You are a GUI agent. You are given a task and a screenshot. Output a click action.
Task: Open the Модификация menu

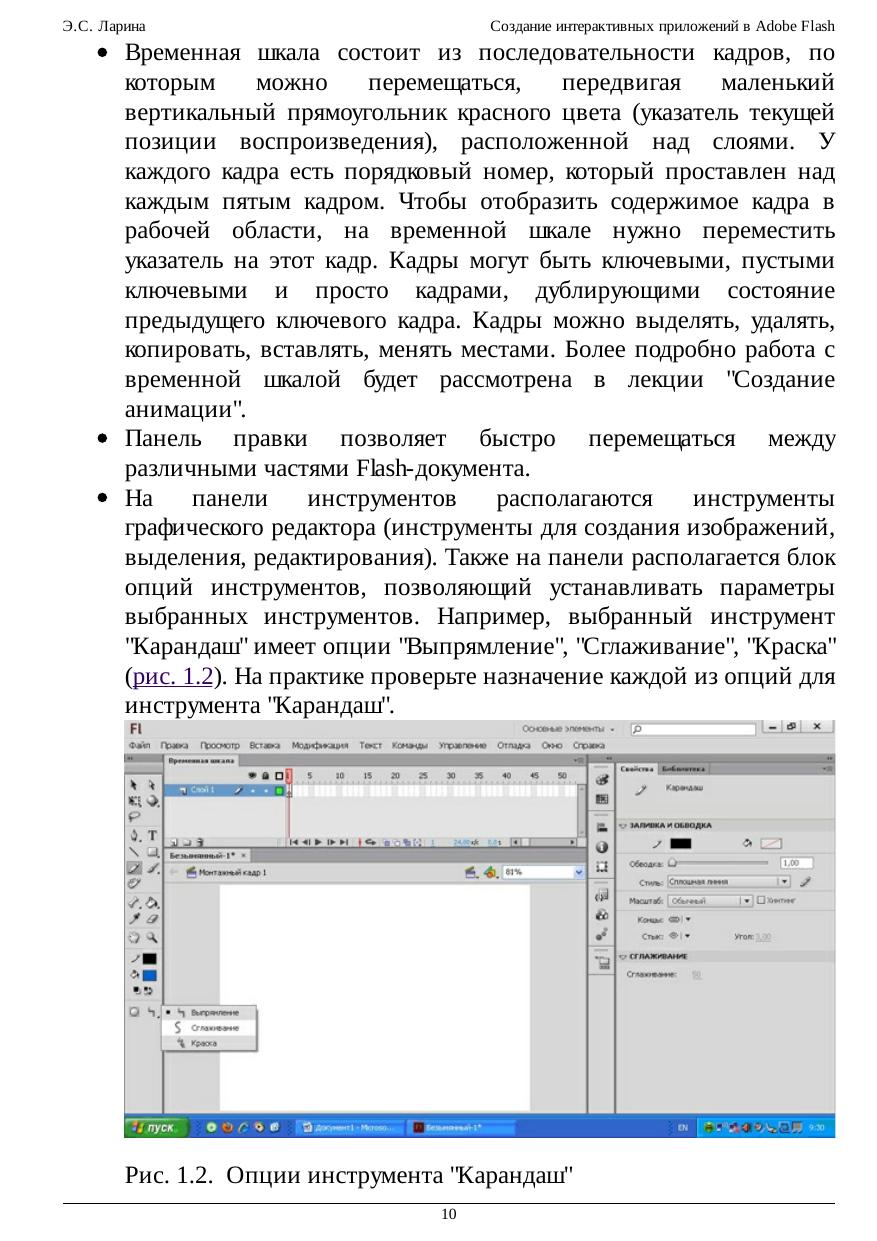321,746
